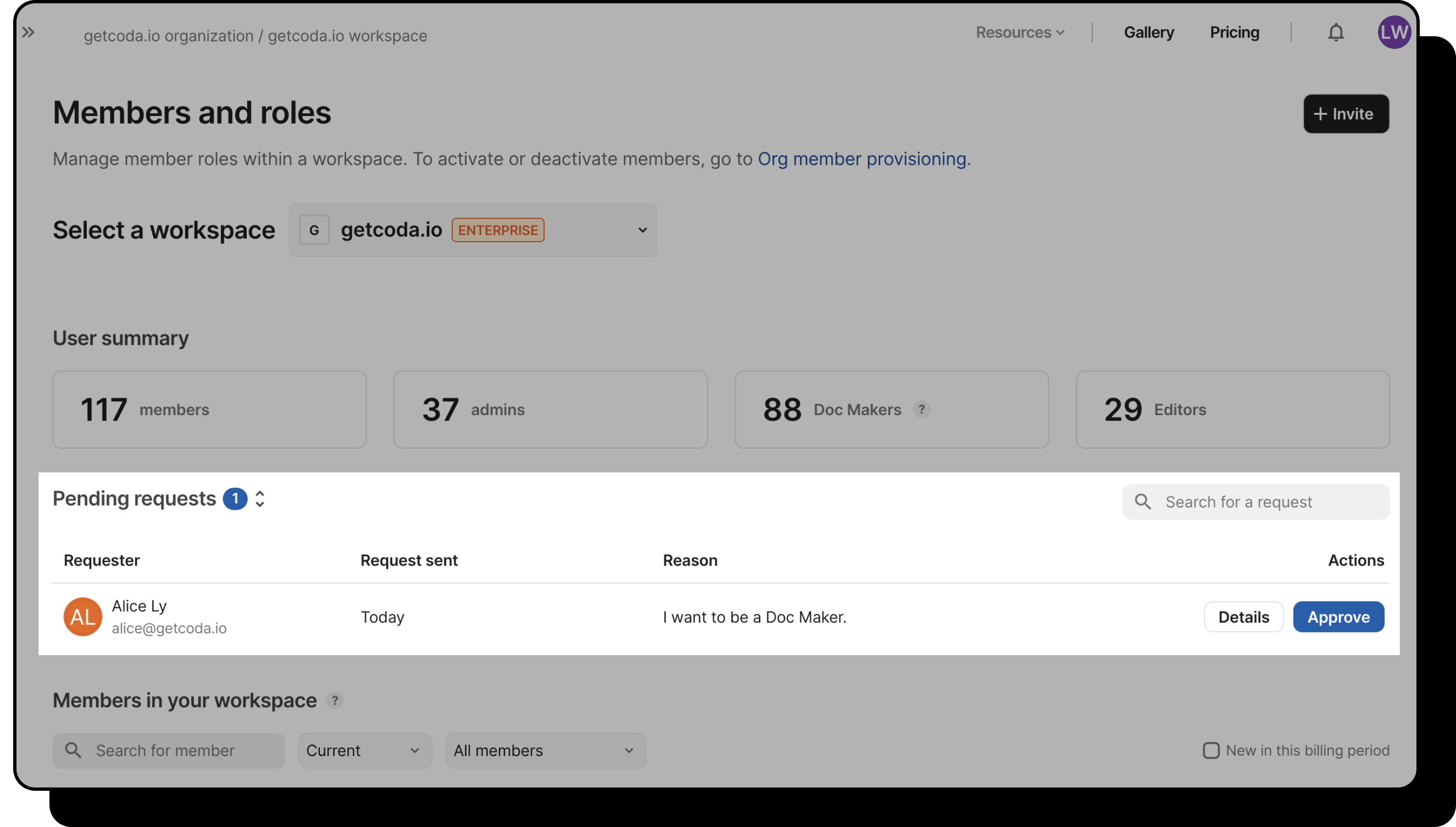
Task: Enable New in this billing period checkbox
Action: tap(1211, 750)
